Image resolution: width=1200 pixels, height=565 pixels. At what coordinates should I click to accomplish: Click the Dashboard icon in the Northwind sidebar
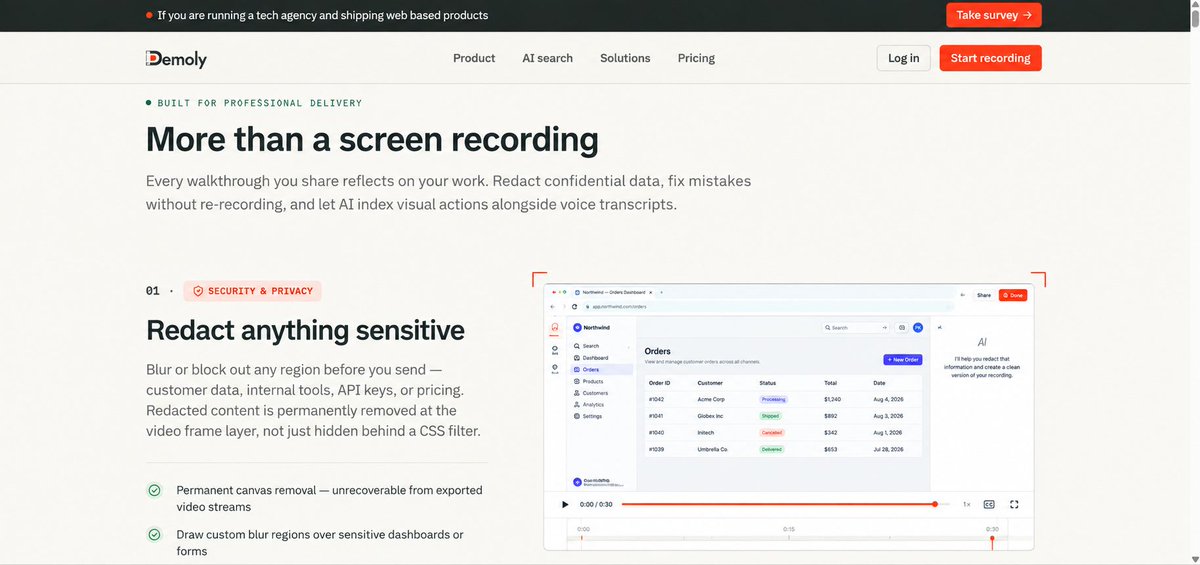[x=577, y=358]
